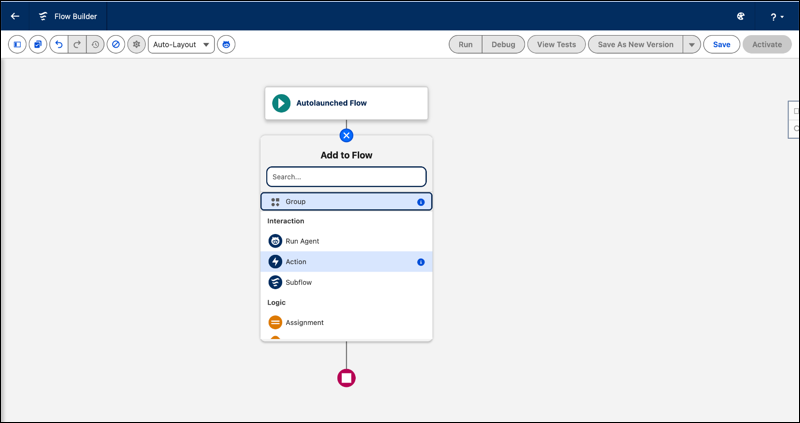Screen dimensions: 800x423
Task: Click the Search field in Add to Flow
Action: coord(346,177)
